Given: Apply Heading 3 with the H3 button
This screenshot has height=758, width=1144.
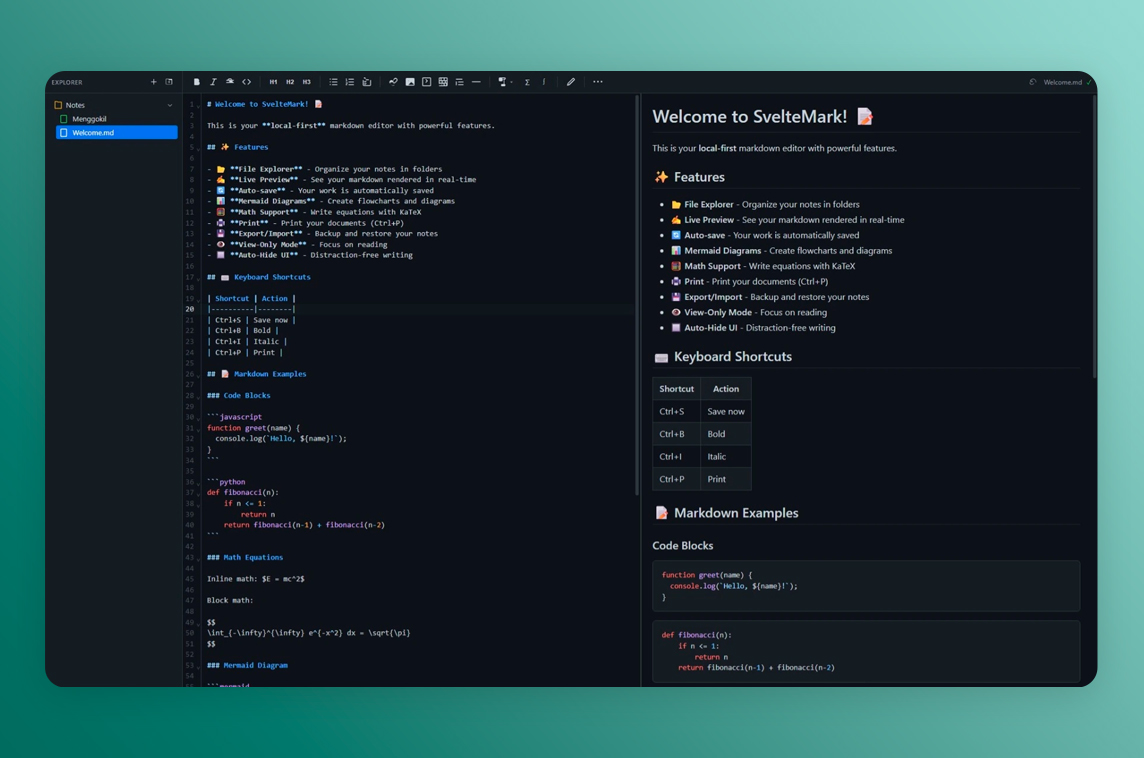Looking at the screenshot, I should [x=307, y=82].
